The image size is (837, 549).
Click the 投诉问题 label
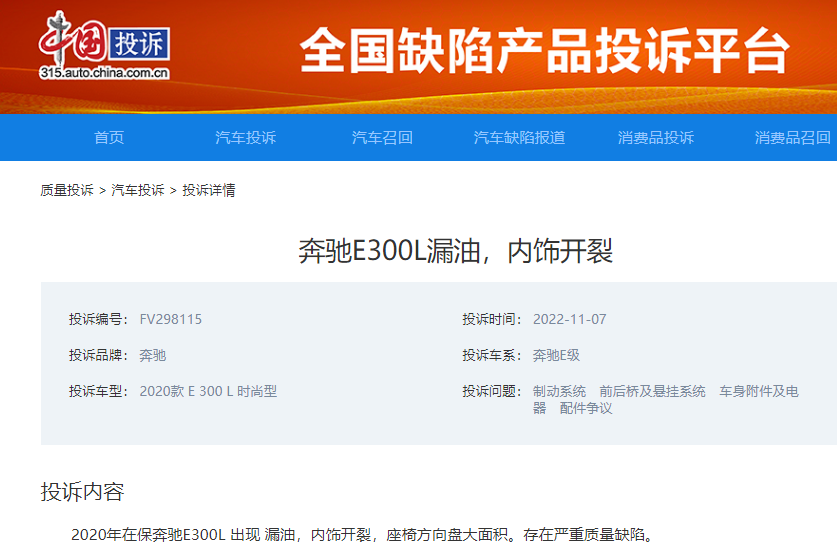[x=492, y=391]
